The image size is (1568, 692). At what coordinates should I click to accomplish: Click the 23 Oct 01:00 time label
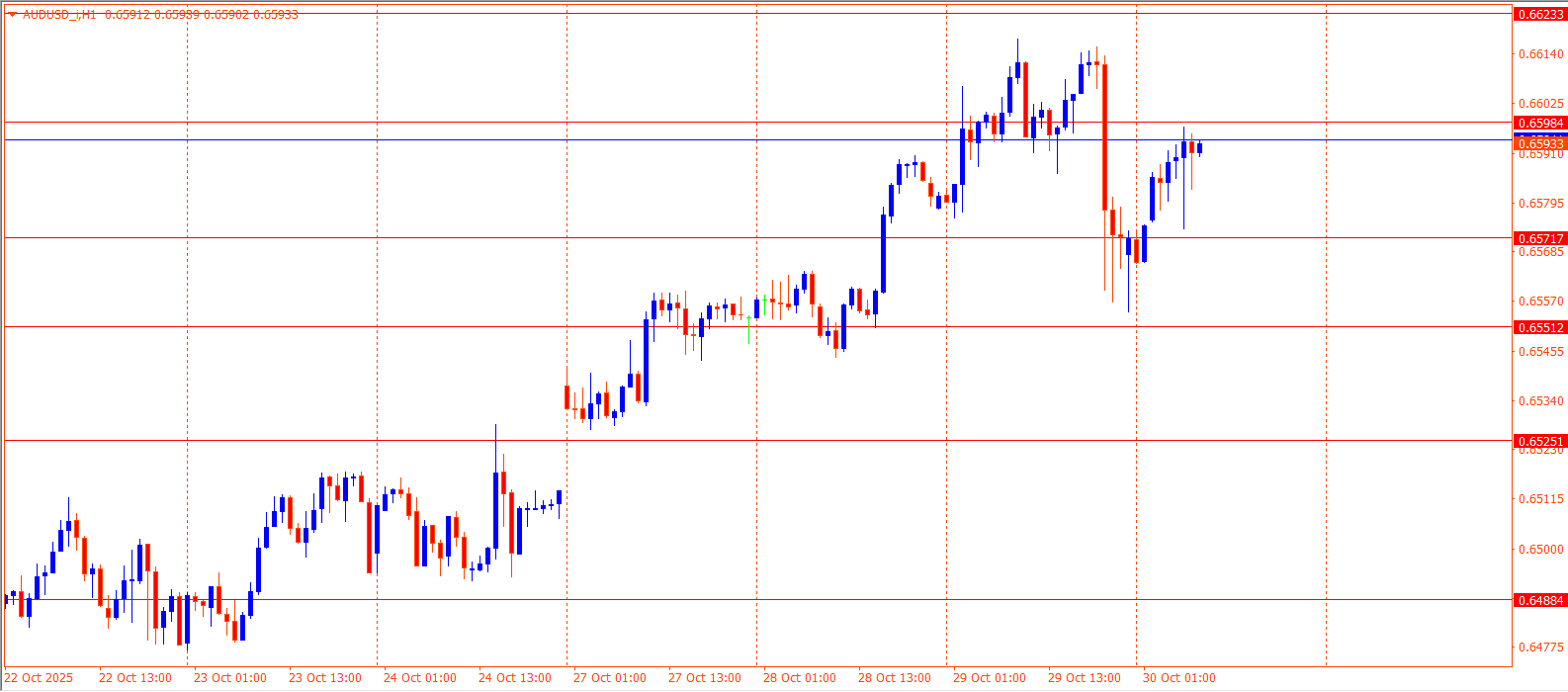[230, 678]
